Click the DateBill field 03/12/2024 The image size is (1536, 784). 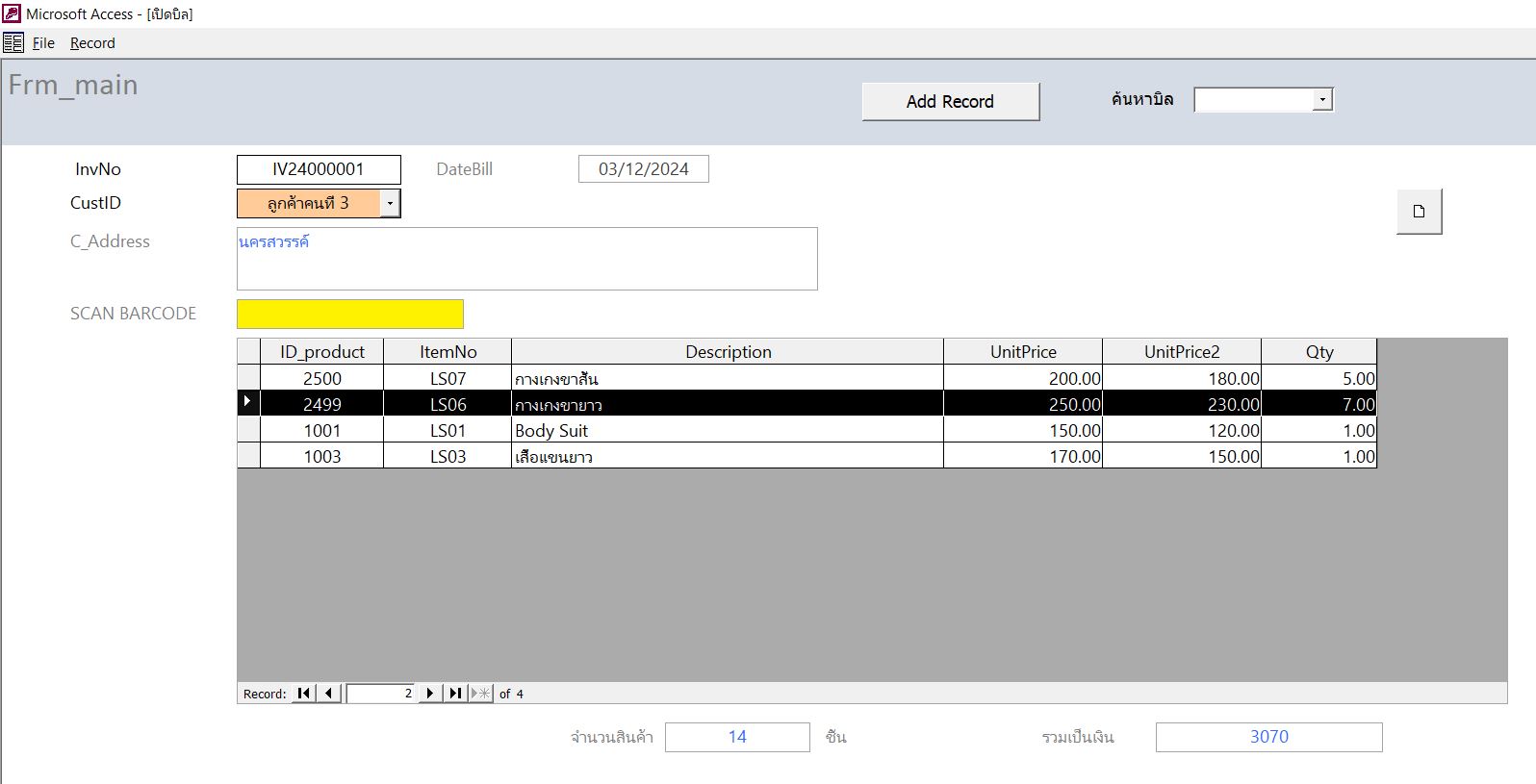tap(643, 169)
